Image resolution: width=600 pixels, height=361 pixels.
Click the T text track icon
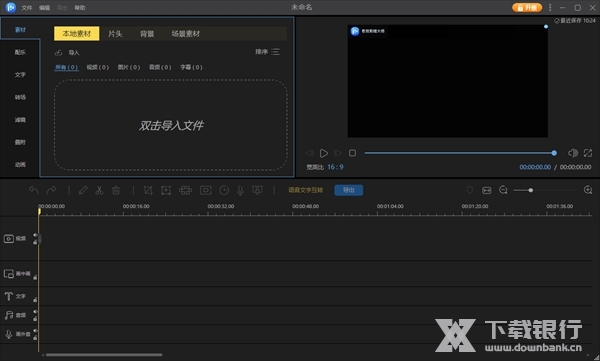point(8,296)
